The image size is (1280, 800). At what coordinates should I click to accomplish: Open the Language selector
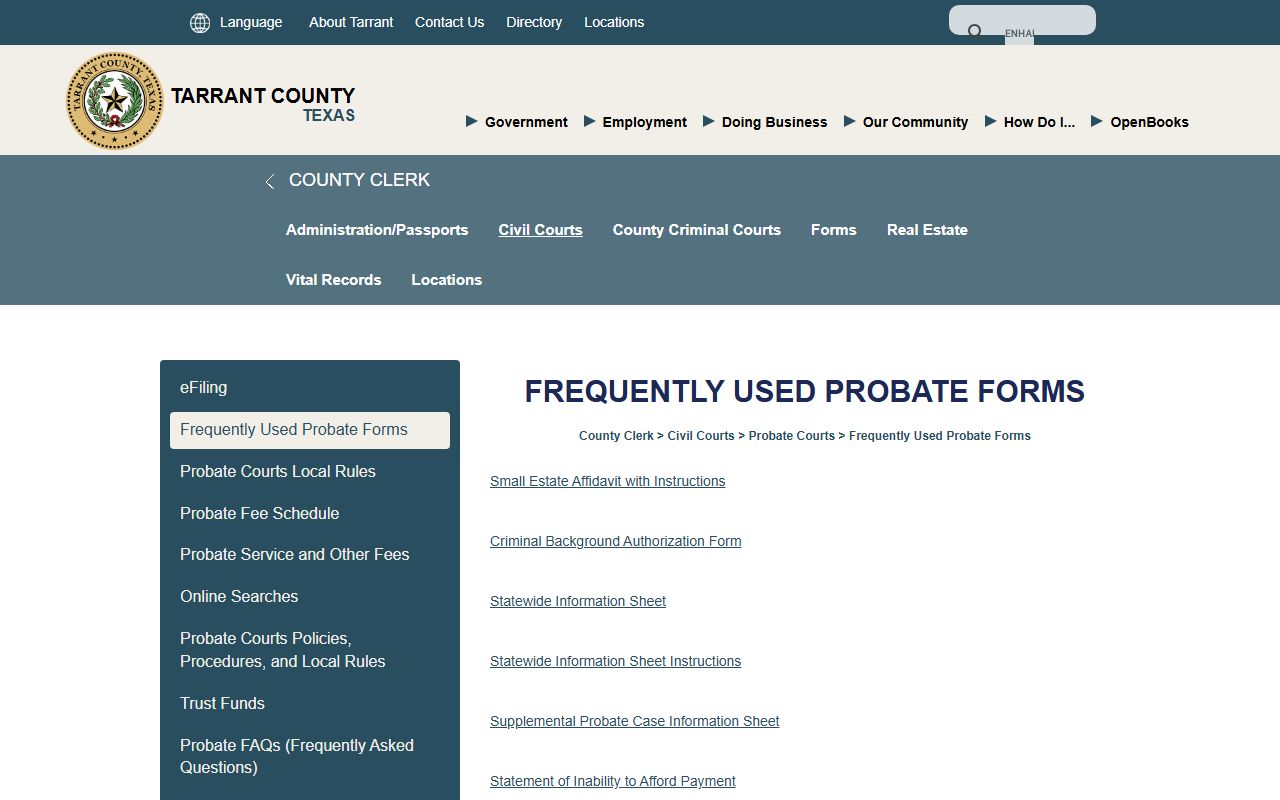coord(251,22)
